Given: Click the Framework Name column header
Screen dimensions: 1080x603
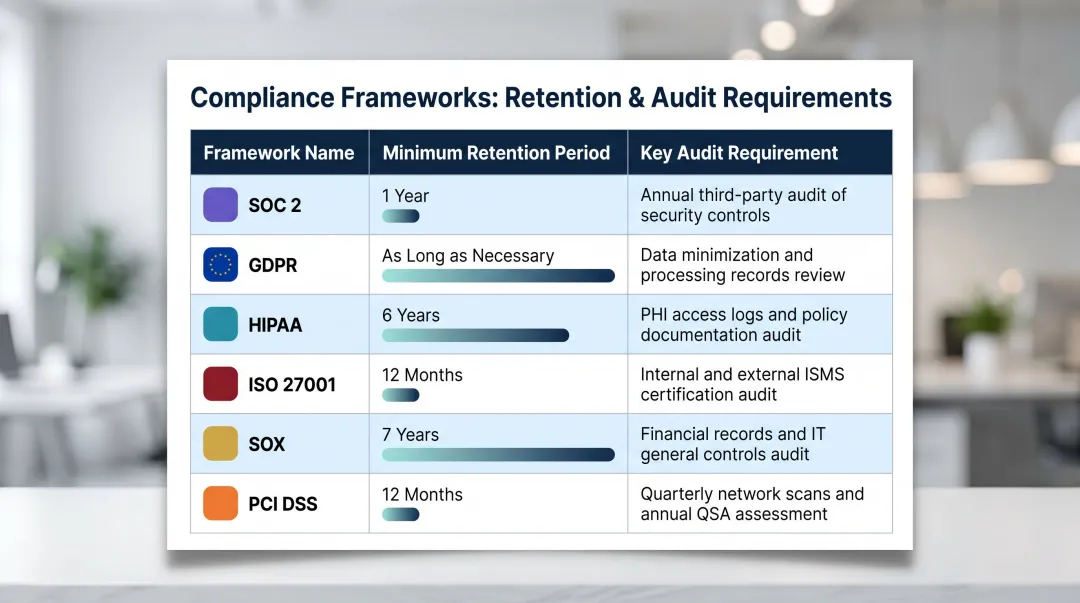Looking at the screenshot, I should pos(279,152).
